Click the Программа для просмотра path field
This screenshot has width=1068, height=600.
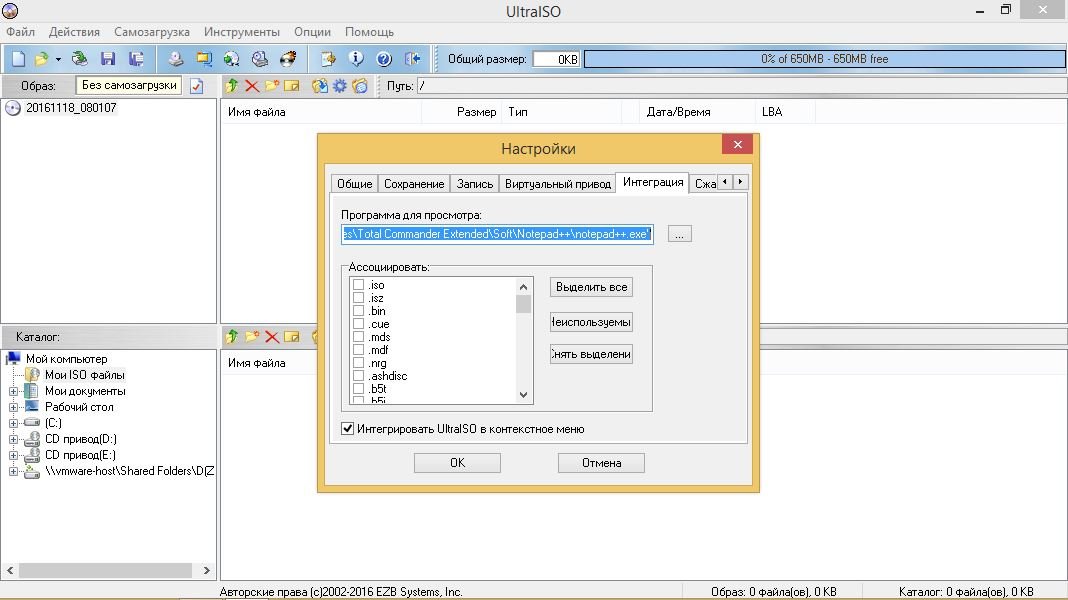(496, 234)
